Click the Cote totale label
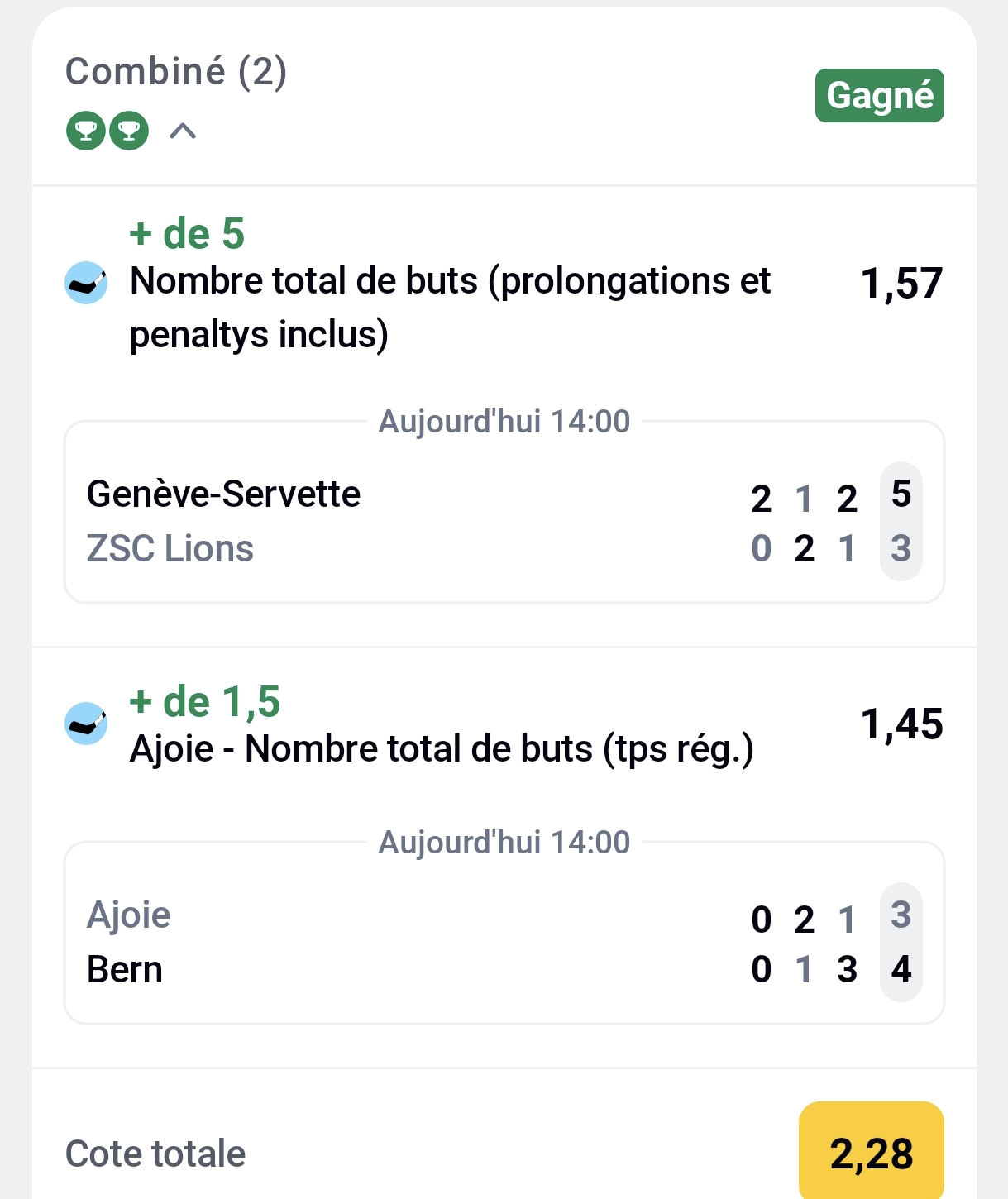The height and width of the screenshot is (1199, 1008). pyautogui.click(x=155, y=1154)
